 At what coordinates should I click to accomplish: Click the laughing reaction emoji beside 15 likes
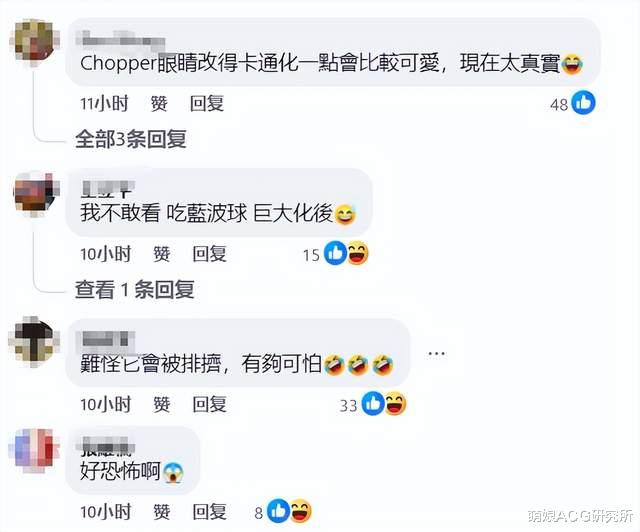pyautogui.click(x=357, y=253)
